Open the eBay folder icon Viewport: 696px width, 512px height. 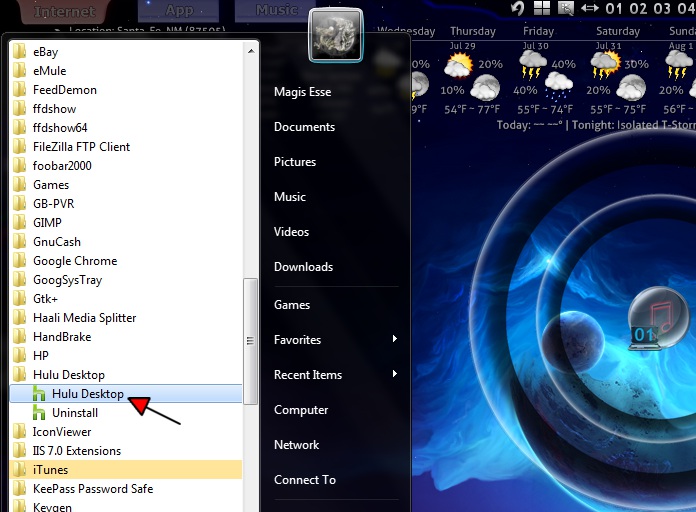click(20, 52)
